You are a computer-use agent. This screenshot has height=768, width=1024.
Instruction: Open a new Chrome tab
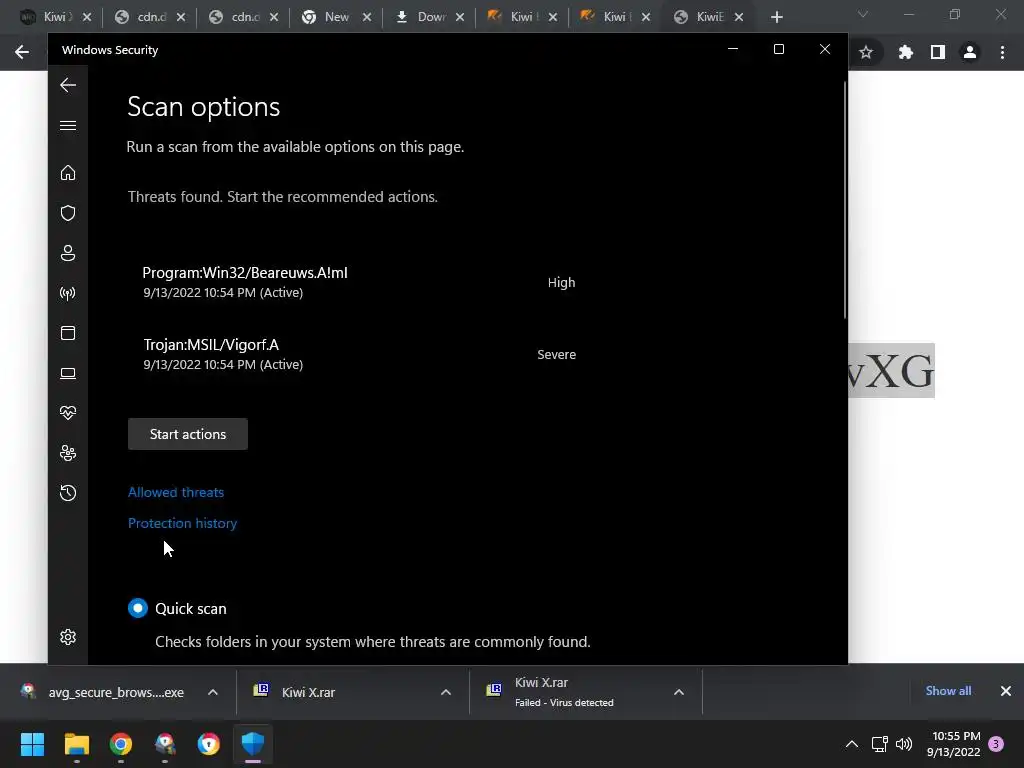pyautogui.click(x=776, y=17)
